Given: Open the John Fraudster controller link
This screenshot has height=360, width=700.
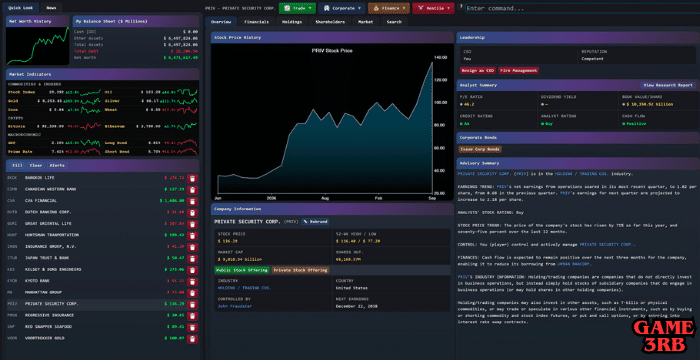Looking at the screenshot, I should click(235, 306).
